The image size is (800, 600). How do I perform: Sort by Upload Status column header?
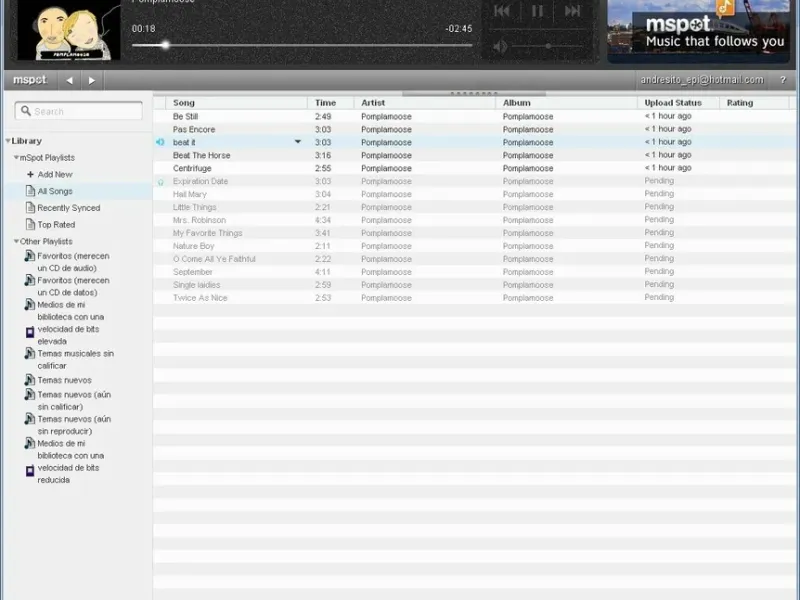coord(678,103)
